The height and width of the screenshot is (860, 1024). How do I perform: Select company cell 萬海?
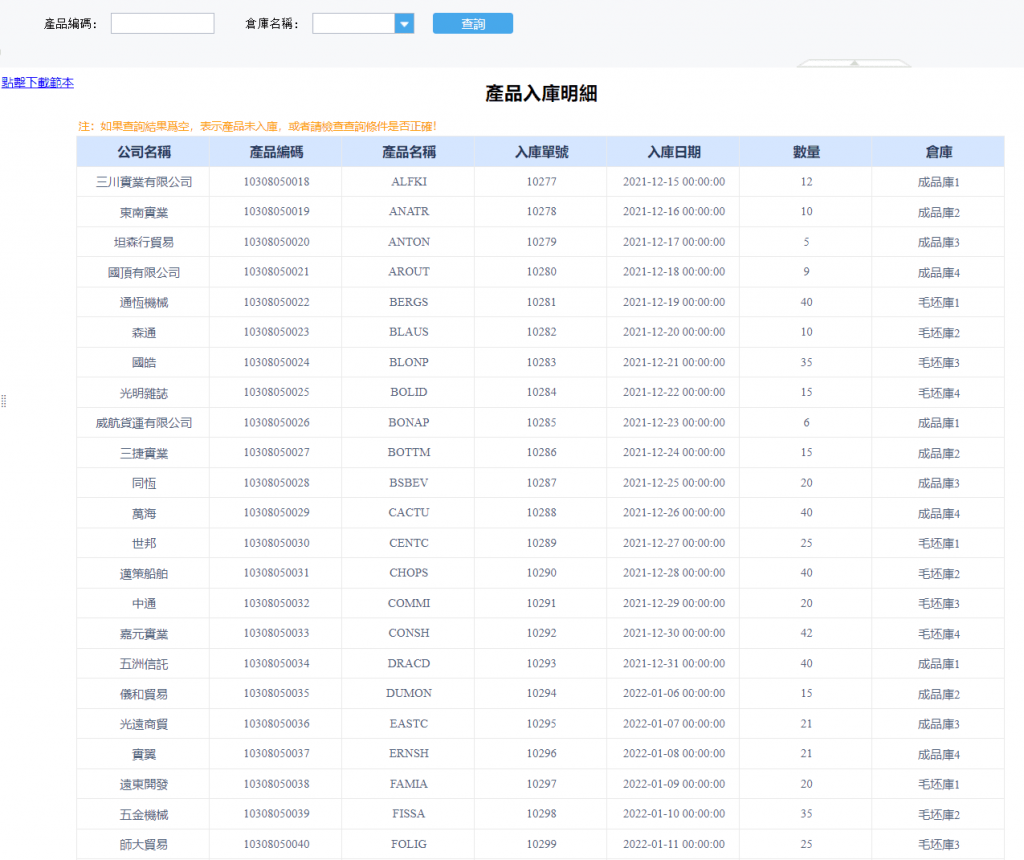click(144, 513)
